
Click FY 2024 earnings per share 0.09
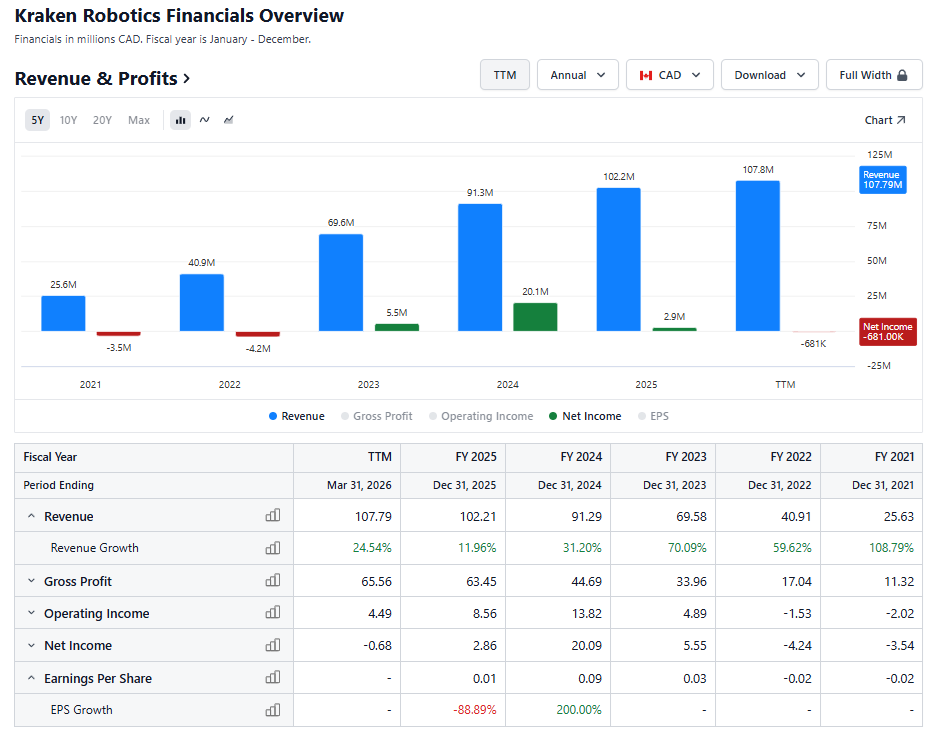click(590, 678)
